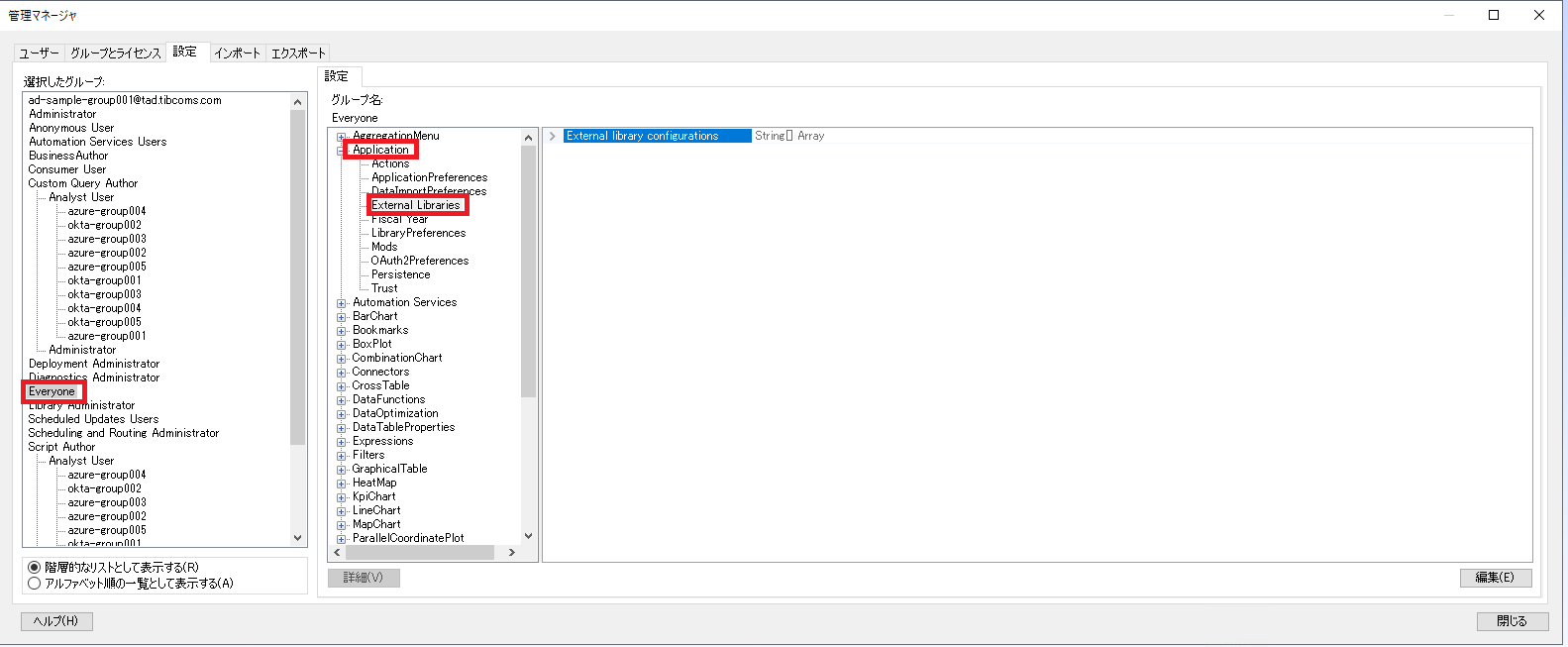
Task: Open help with ヘルプ(H) button
Action: click(56, 621)
